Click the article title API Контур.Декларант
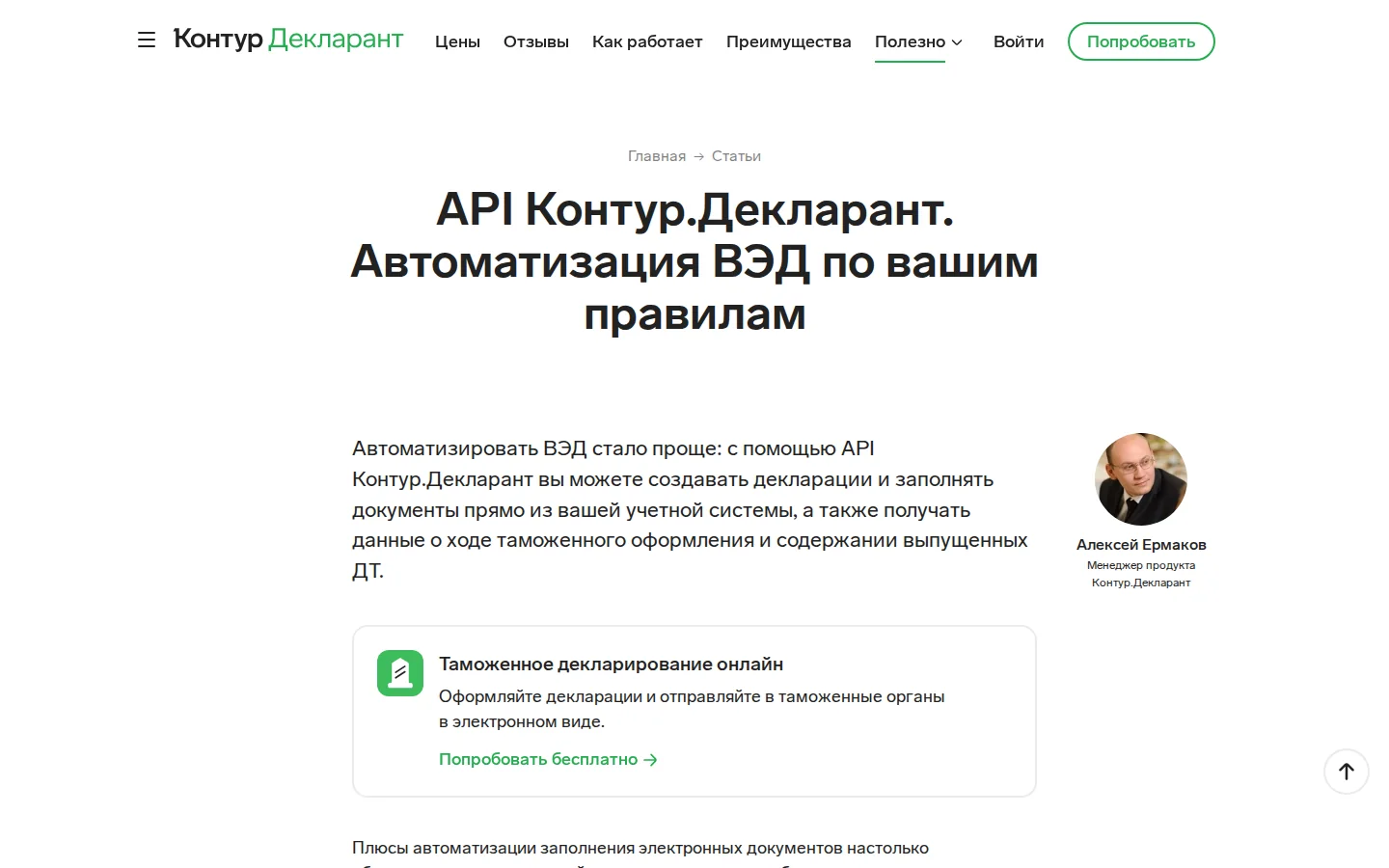The width and height of the screenshot is (1389, 868). coord(694,261)
